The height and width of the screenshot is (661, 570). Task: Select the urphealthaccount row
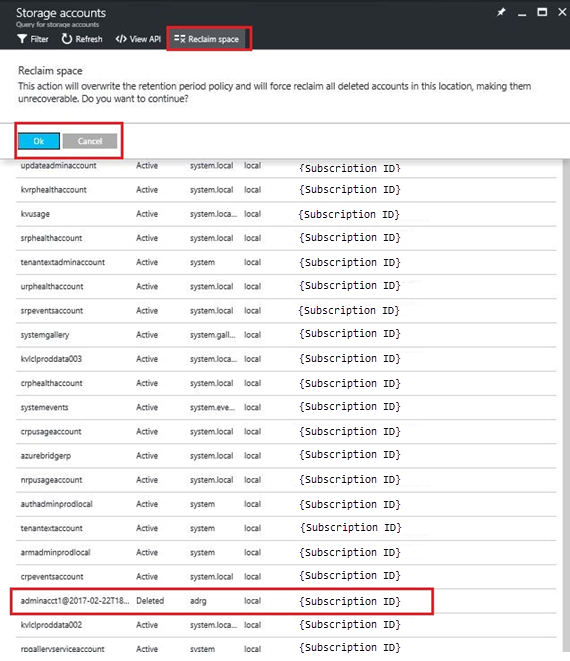(x=286, y=287)
